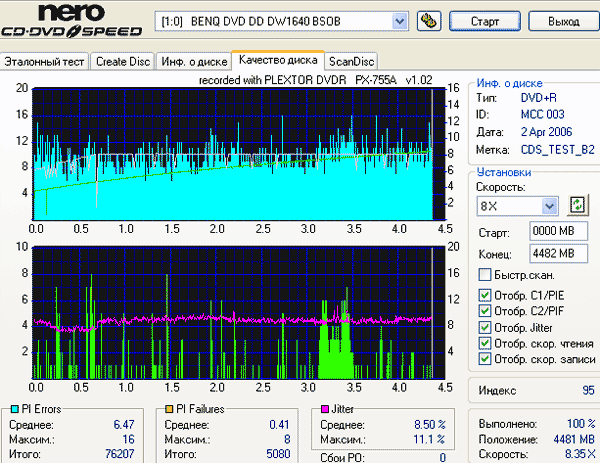Click the PI Errors maximum value 16
This screenshot has width=600, height=463.
(x=128, y=439)
